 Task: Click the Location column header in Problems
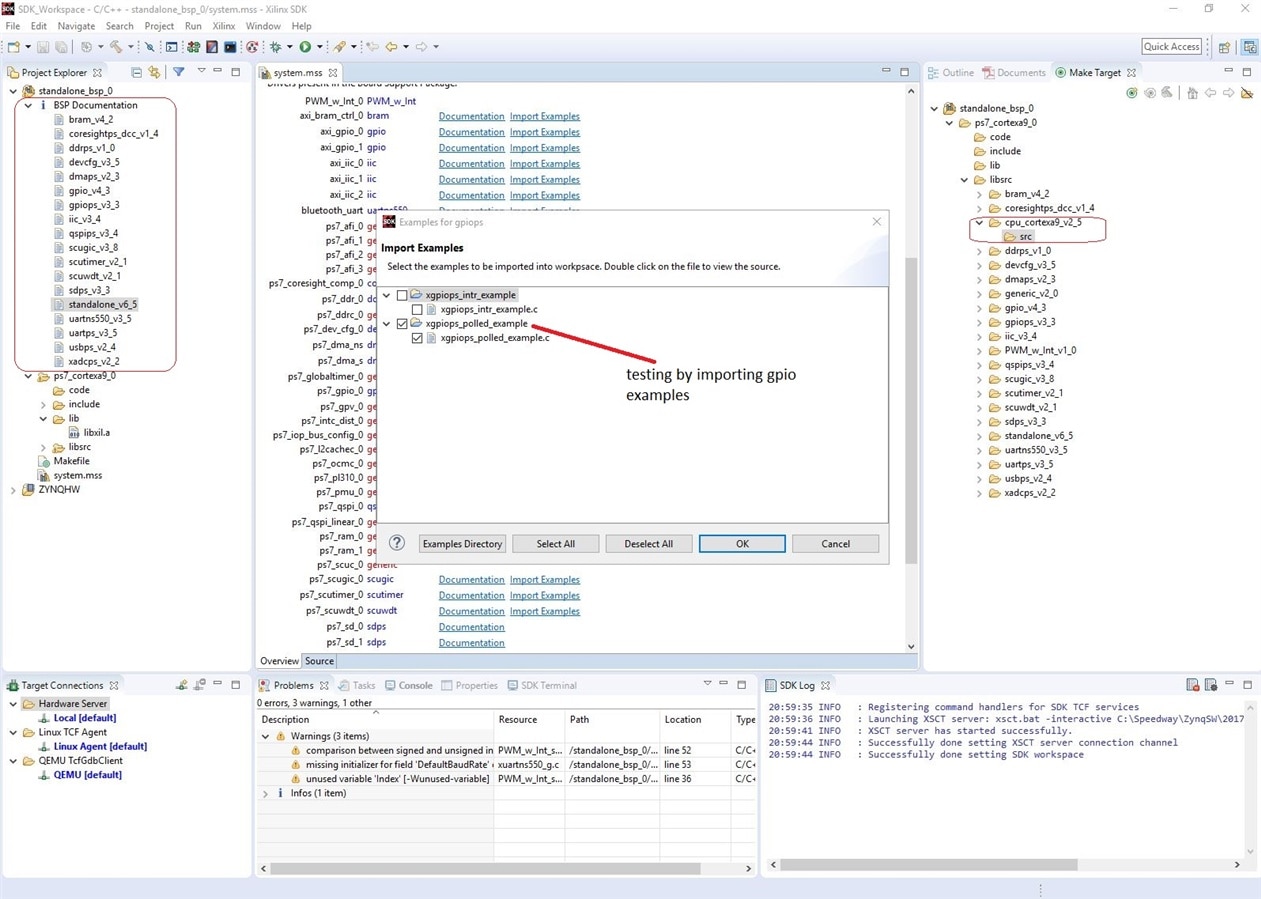point(696,719)
